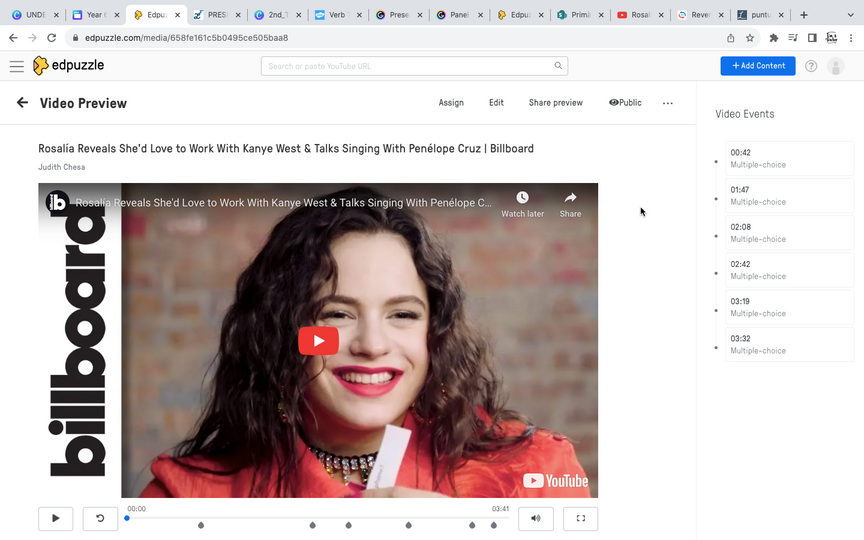Click the browser back arrow
Screen dimensions: 864x540
[13, 37]
